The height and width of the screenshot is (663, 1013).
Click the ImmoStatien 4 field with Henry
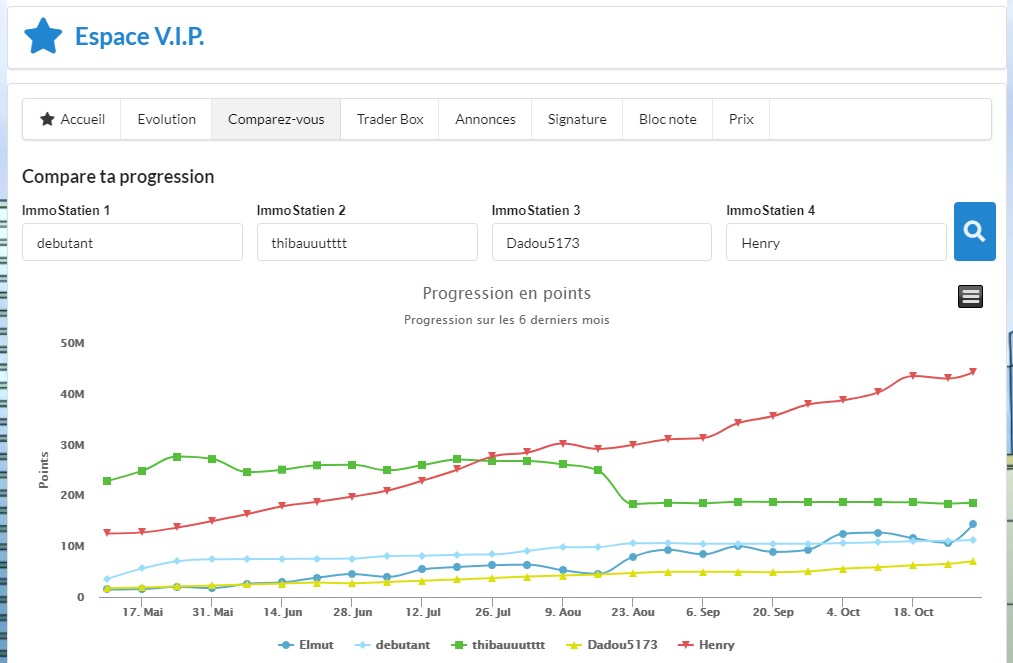pyautogui.click(x=836, y=242)
